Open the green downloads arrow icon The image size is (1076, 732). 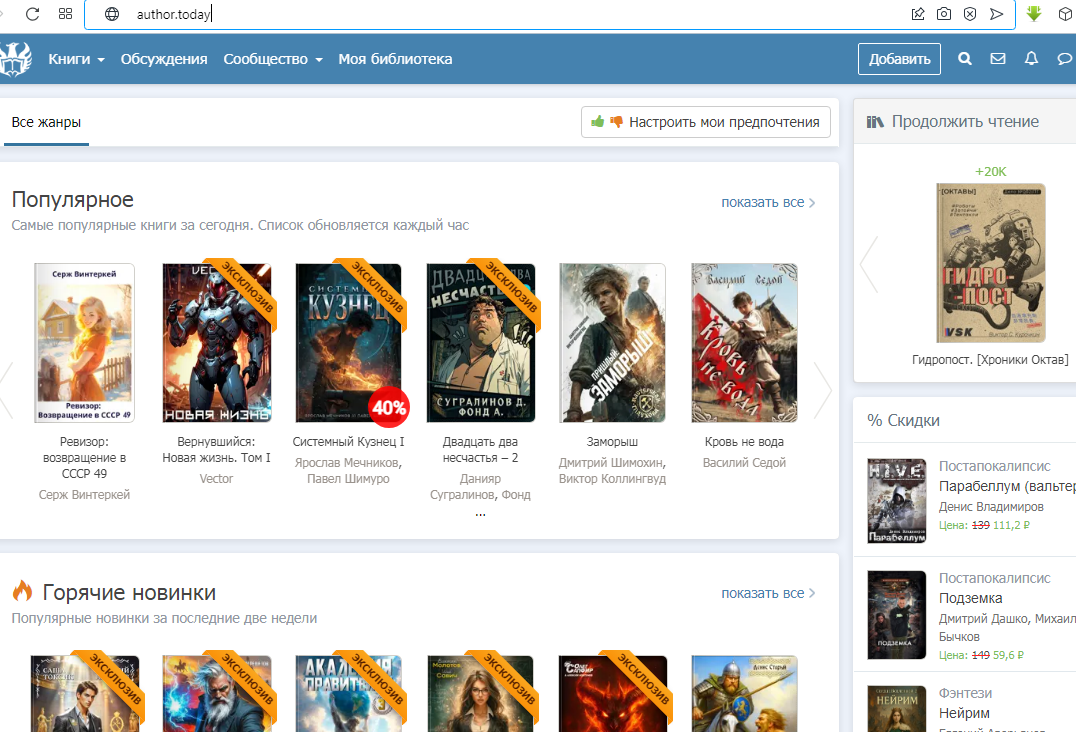(x=1033, y=13)
